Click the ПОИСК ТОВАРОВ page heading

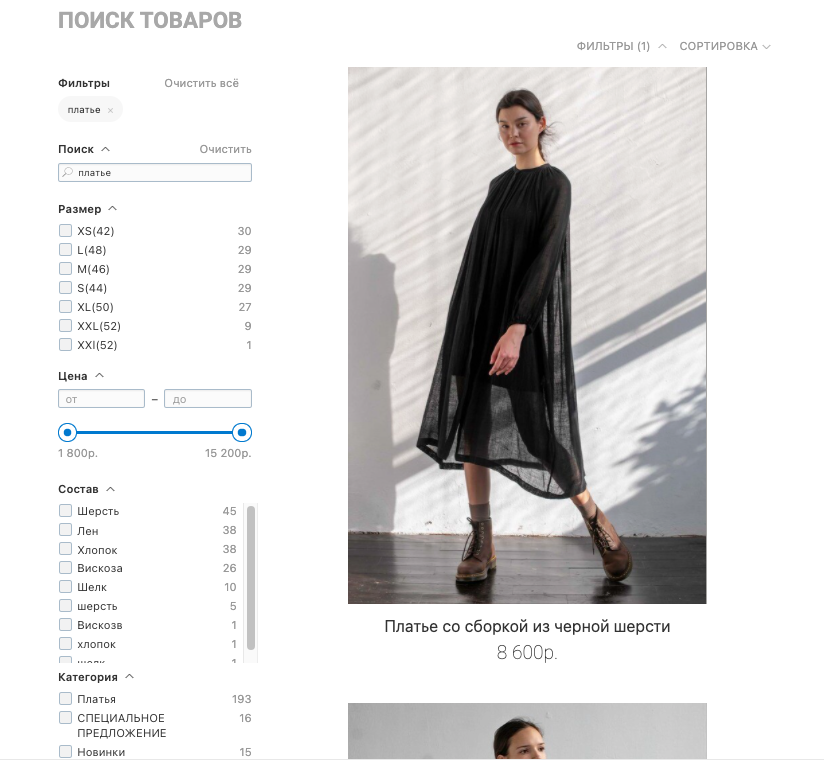[x=150, y=20]
